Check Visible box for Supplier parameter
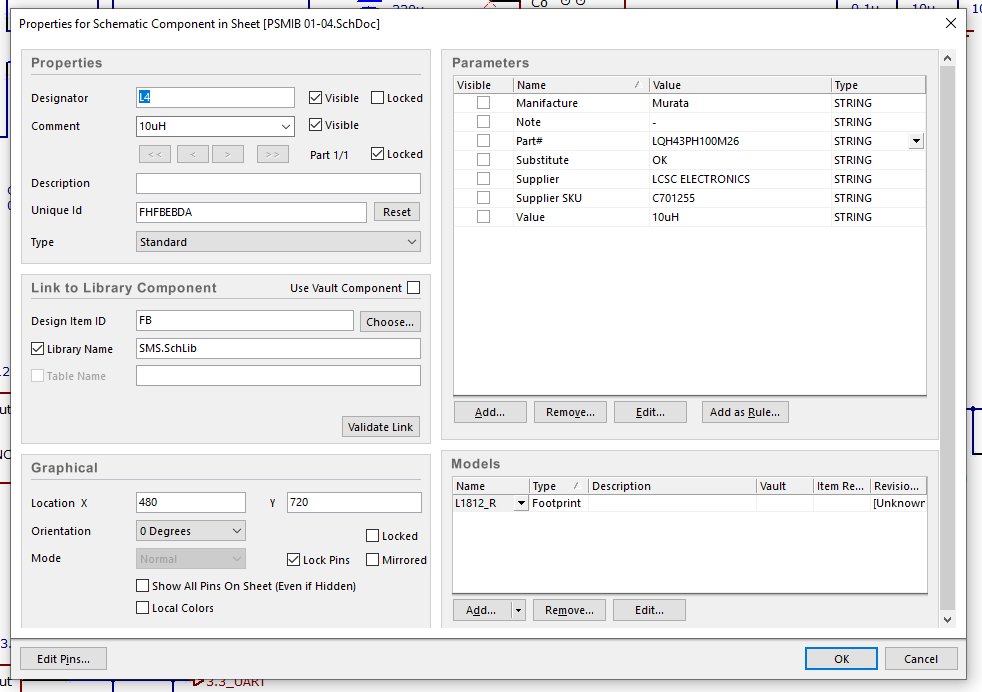 [x=483, y=178]
